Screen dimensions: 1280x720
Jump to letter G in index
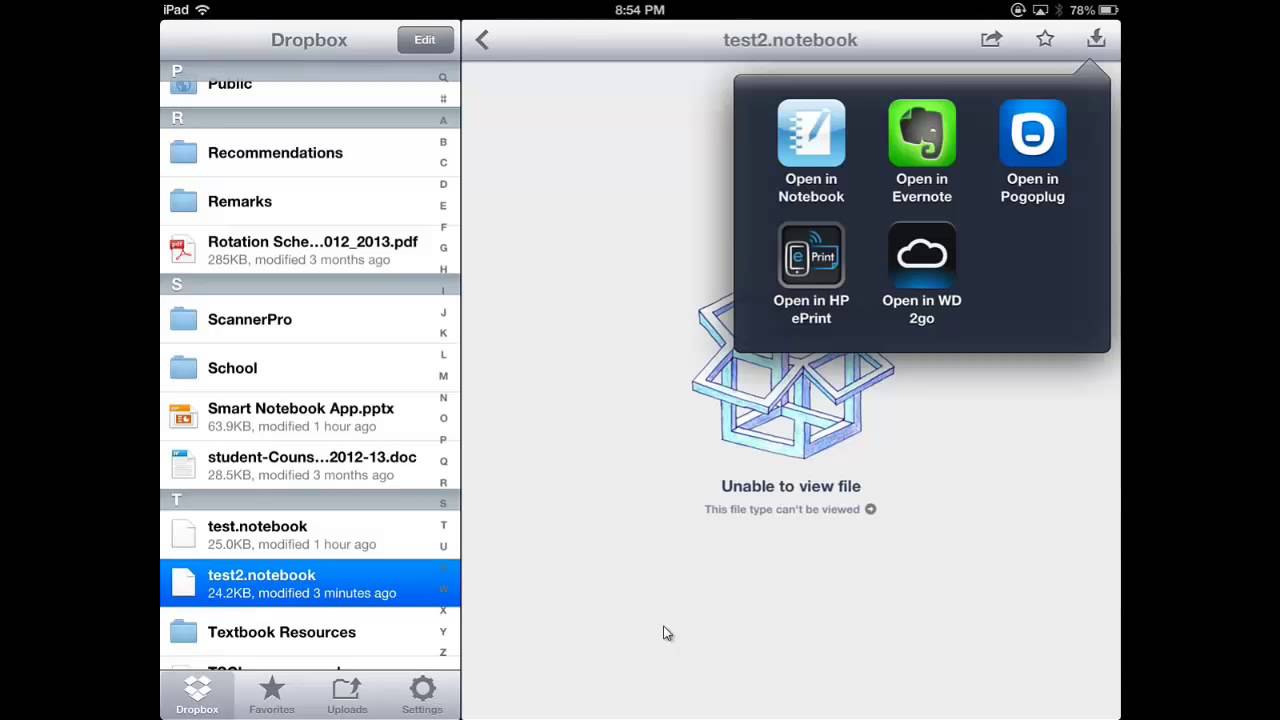point(443,248)
